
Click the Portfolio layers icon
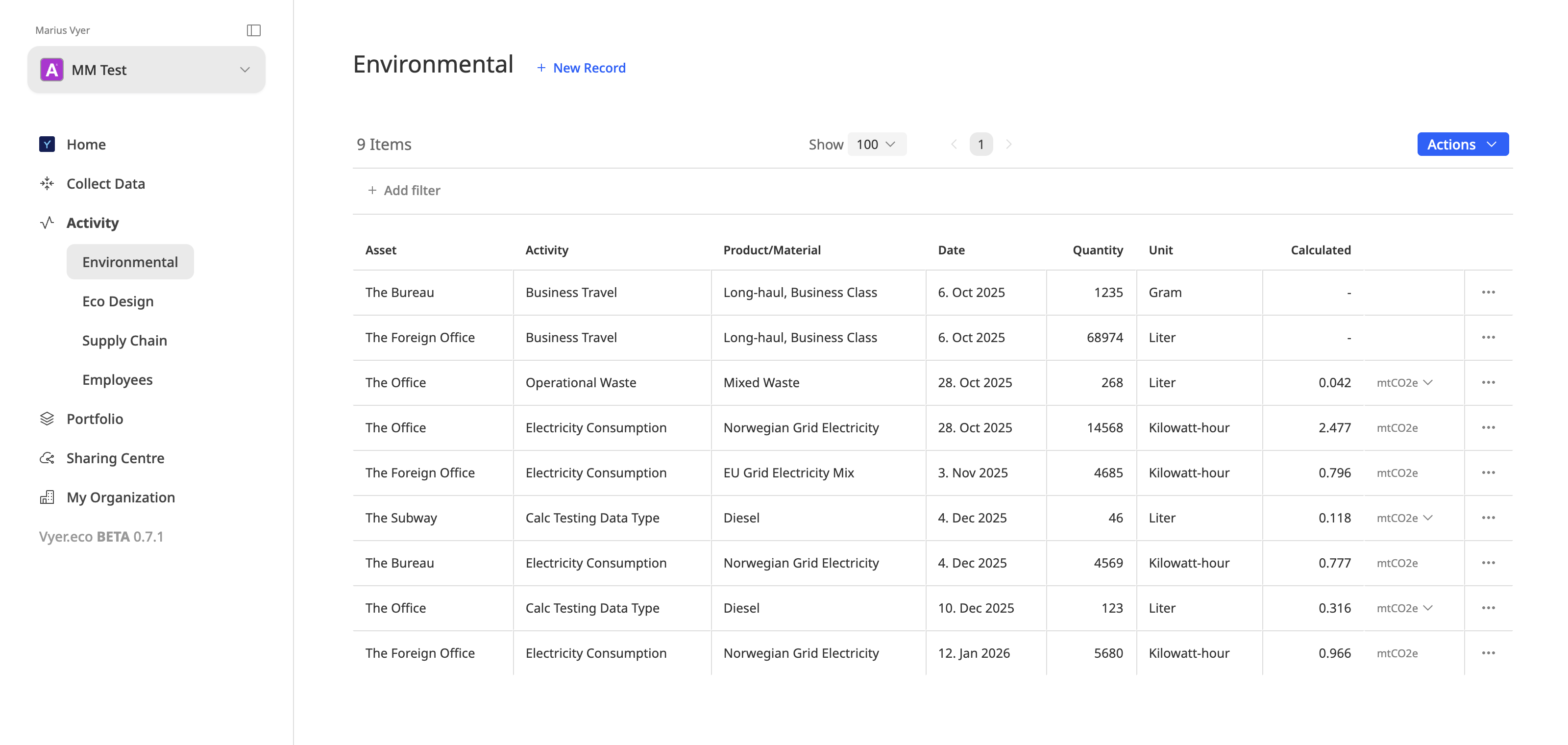(x=47, y=419)
